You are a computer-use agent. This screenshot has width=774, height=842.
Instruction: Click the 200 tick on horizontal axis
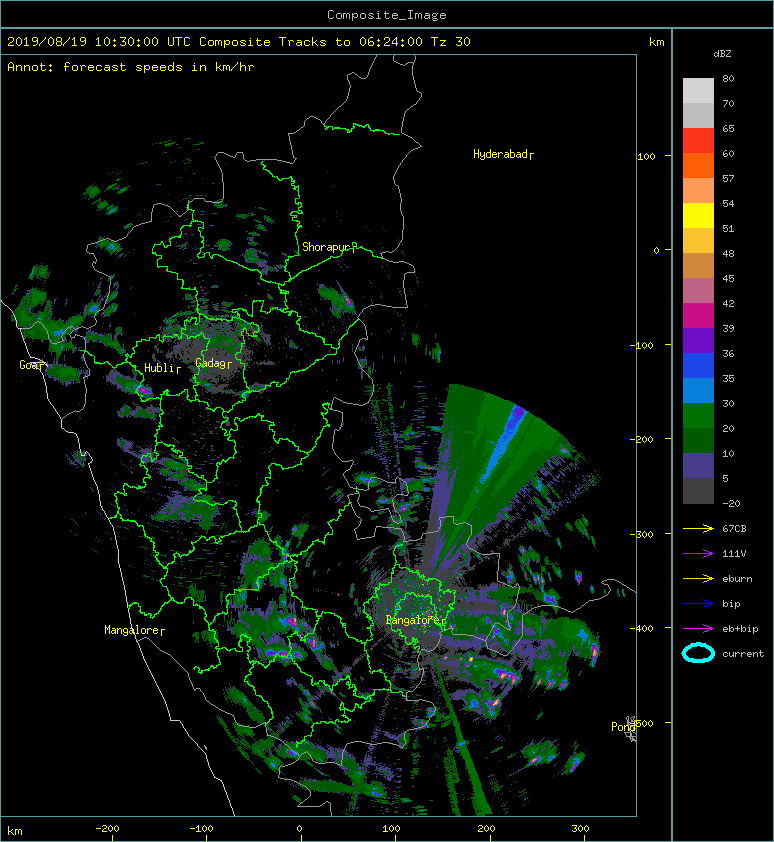click(487, 829)
